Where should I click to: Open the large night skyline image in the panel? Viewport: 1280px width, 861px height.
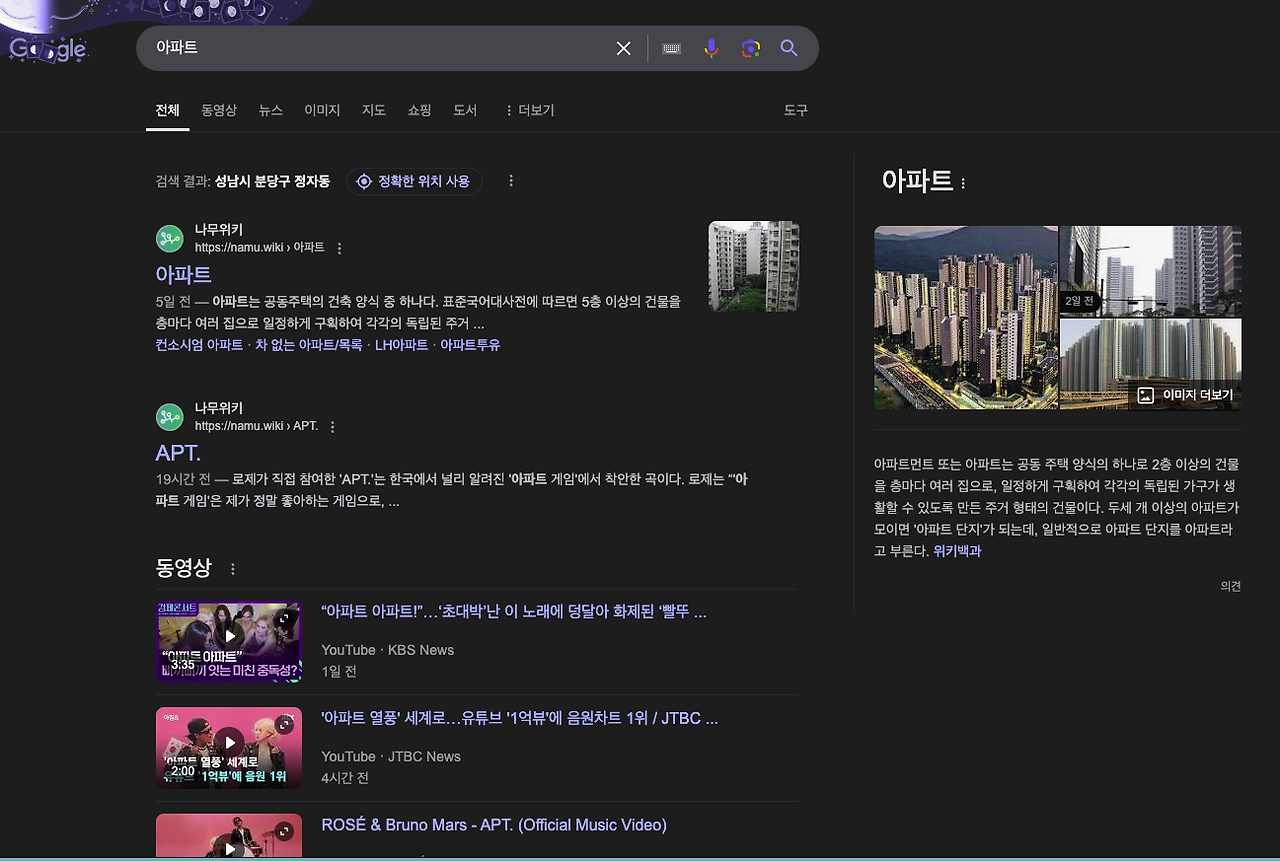(x=966, y=318)
